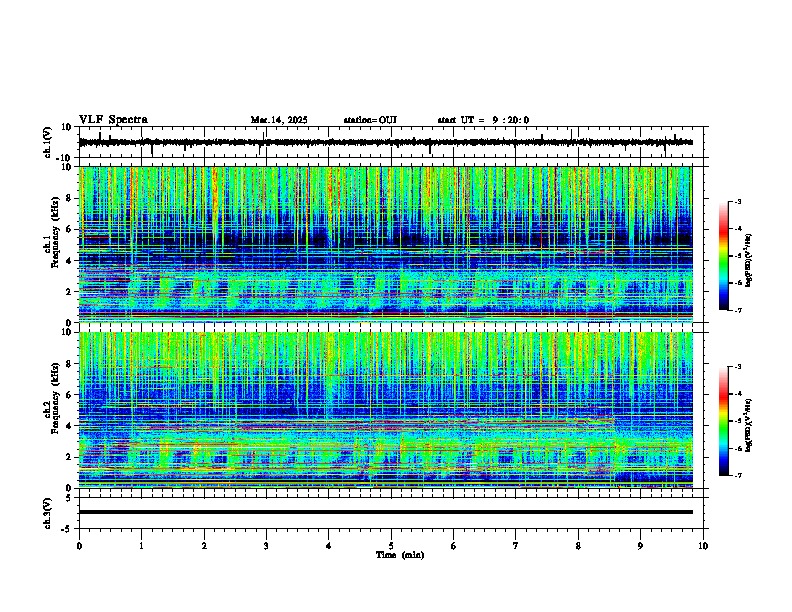792x612 pixels.
Task: Click the 'Time (min)' x-axis label
Action: (400, 555)
